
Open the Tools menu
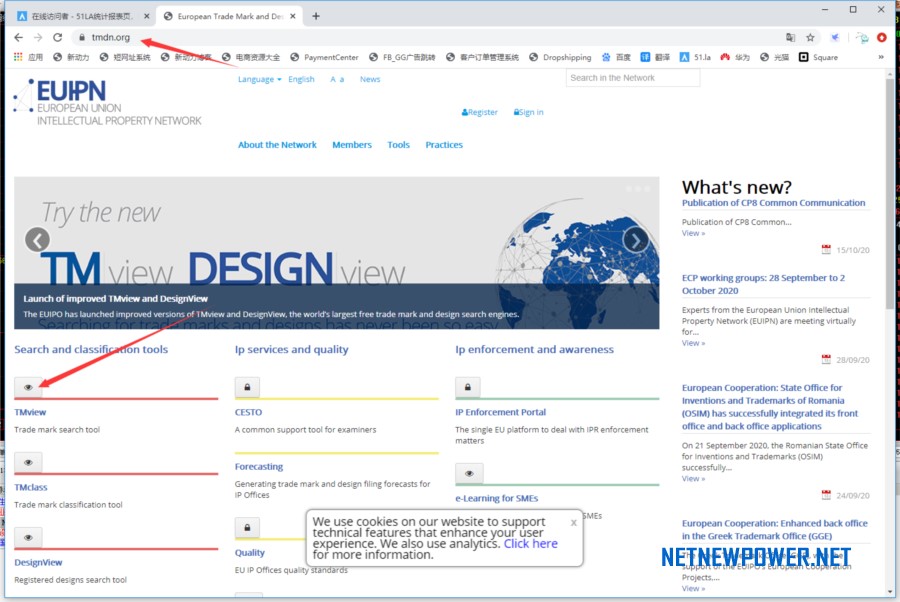point(398,145)
